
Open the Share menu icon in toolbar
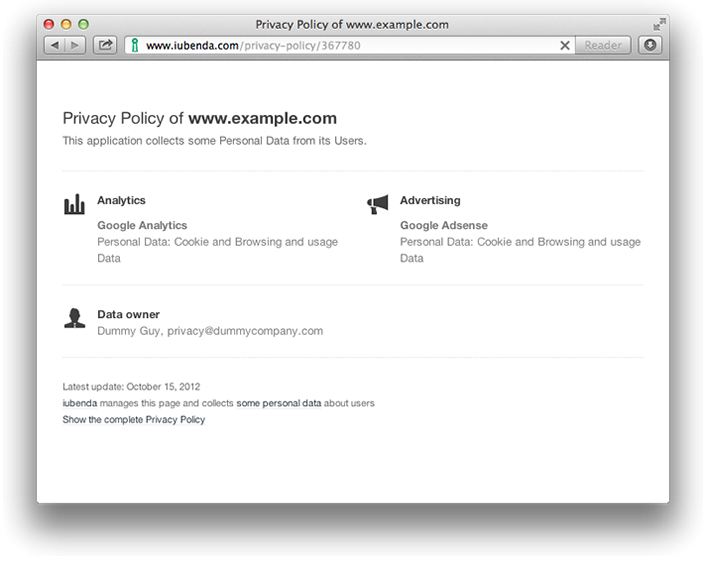click(105, 45)
